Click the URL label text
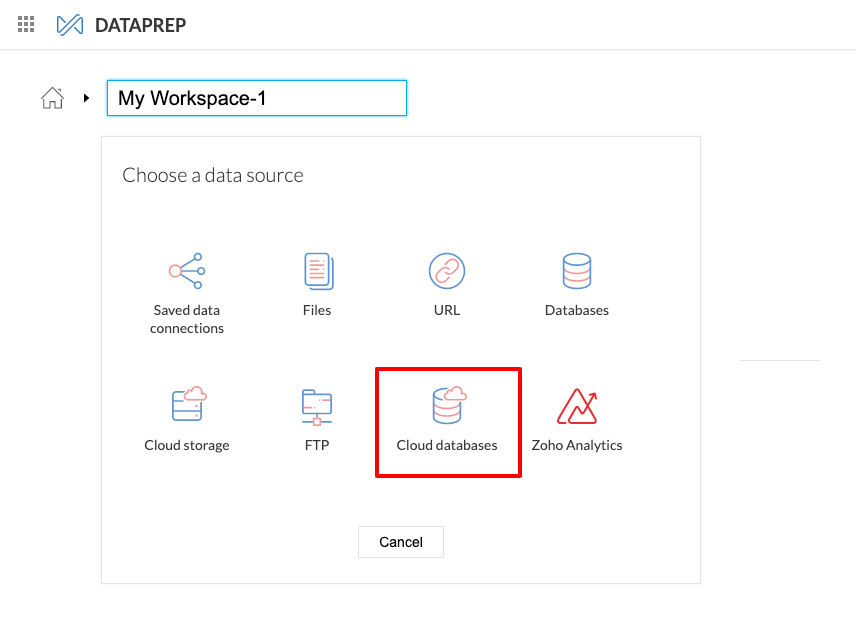The height and width of the screenshot is (636, 856). pyautogui.click(x=447, y=310)
